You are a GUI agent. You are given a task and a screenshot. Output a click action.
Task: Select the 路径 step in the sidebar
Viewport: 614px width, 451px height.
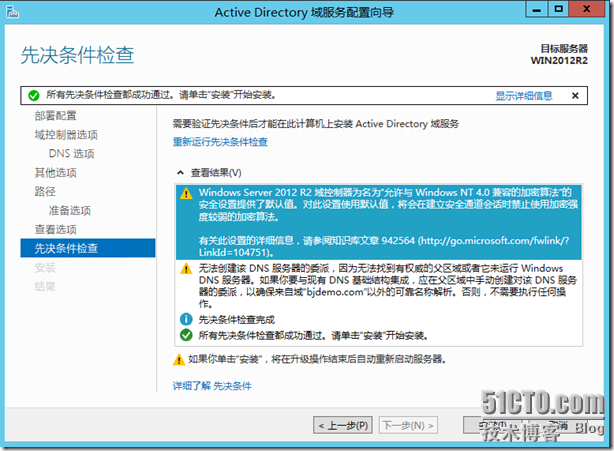(45, 191)
